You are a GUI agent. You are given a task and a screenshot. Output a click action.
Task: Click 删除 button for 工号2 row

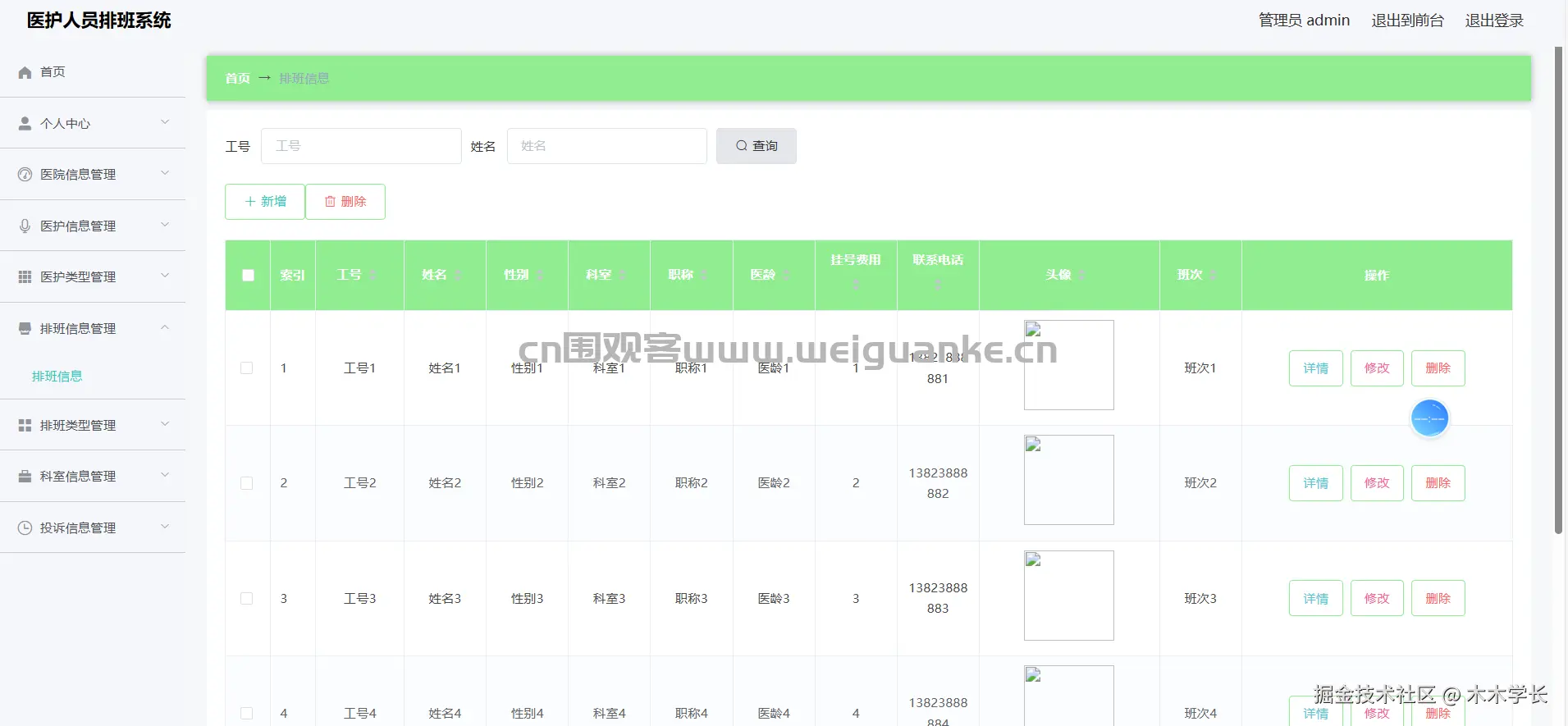(x=1438, y=483)
